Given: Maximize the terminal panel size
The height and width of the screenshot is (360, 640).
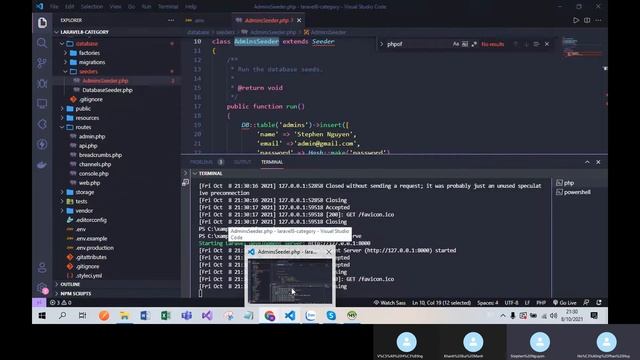Looking at the screenshot, I should 587,162.
